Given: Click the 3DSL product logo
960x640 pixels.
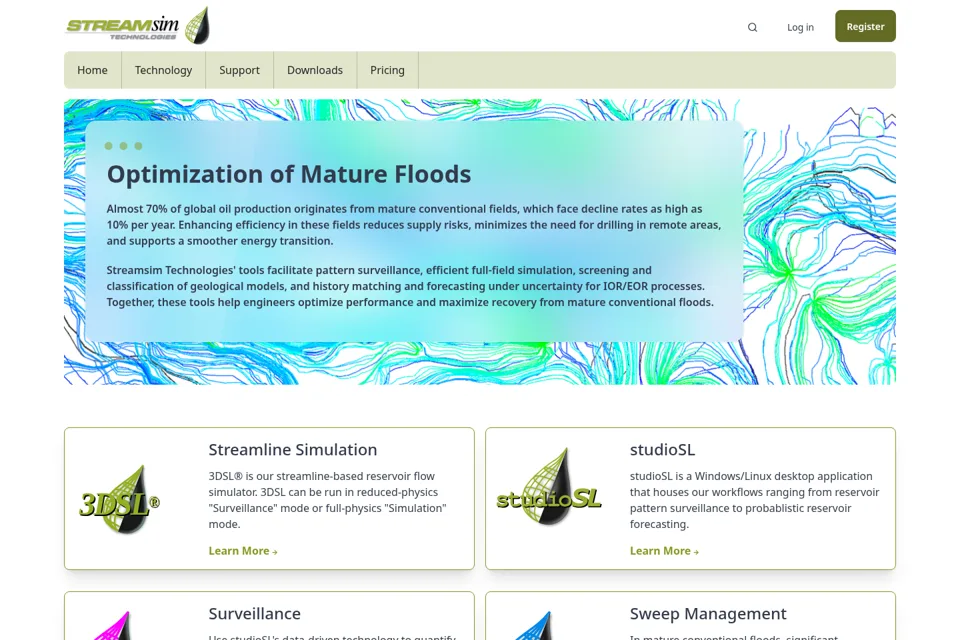Looking at the screenshot, I should point(120,499).
